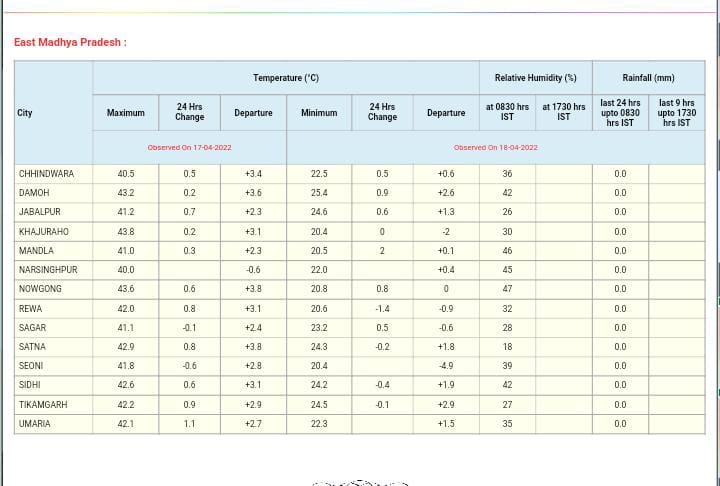Click the East Madhya Pradesh heading
The height and width of the screenshot is (486, 720).
point(70,42)
